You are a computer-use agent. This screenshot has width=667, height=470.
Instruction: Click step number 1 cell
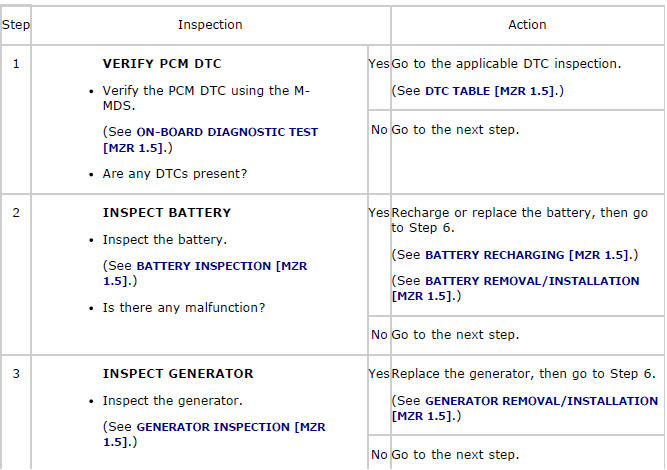(x=15, y=63)
